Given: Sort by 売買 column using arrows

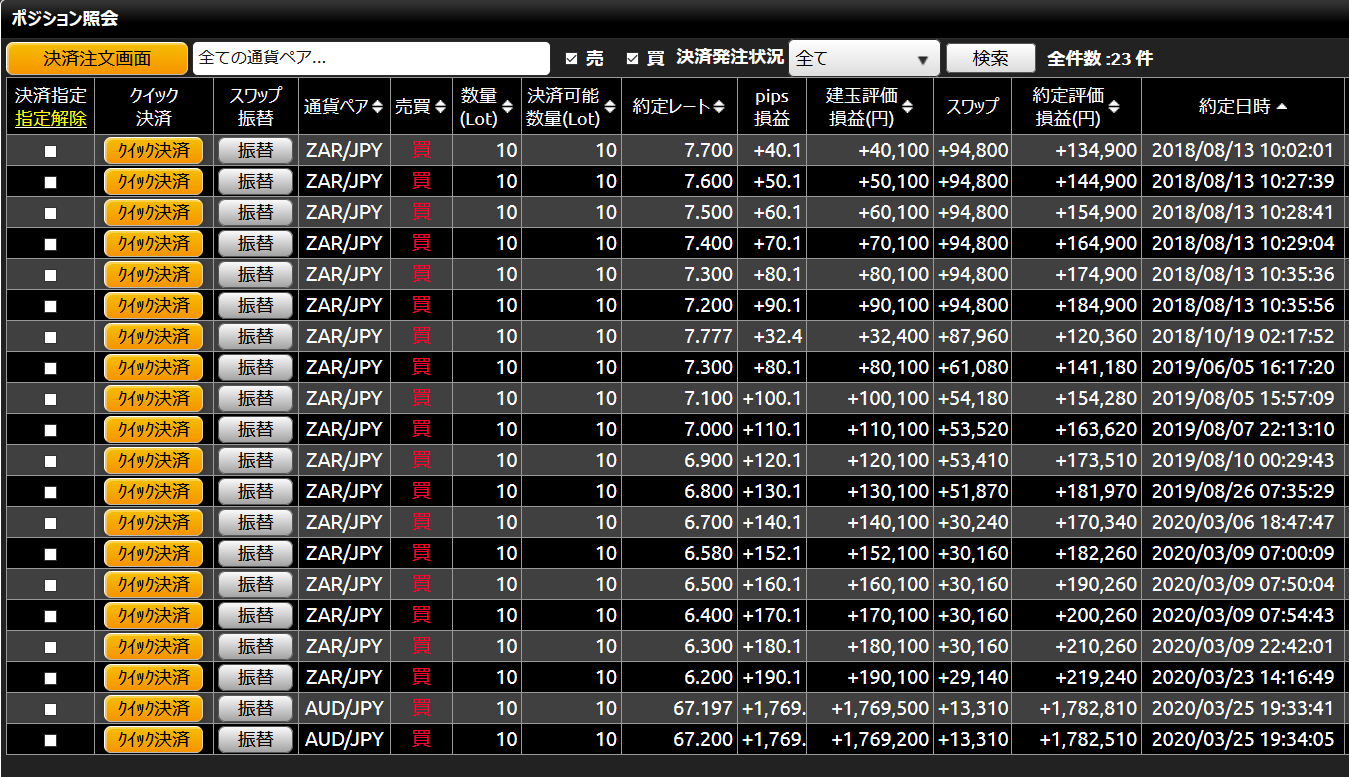Looking at the screenshot, I should tap(440, 107).
